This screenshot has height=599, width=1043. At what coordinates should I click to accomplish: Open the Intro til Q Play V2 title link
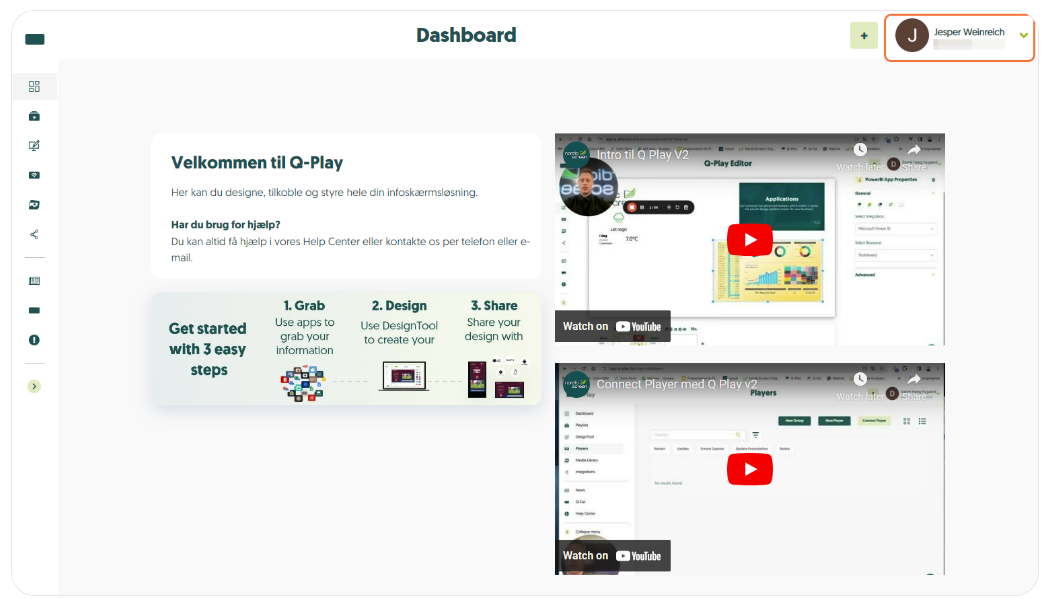coord(643,155)
